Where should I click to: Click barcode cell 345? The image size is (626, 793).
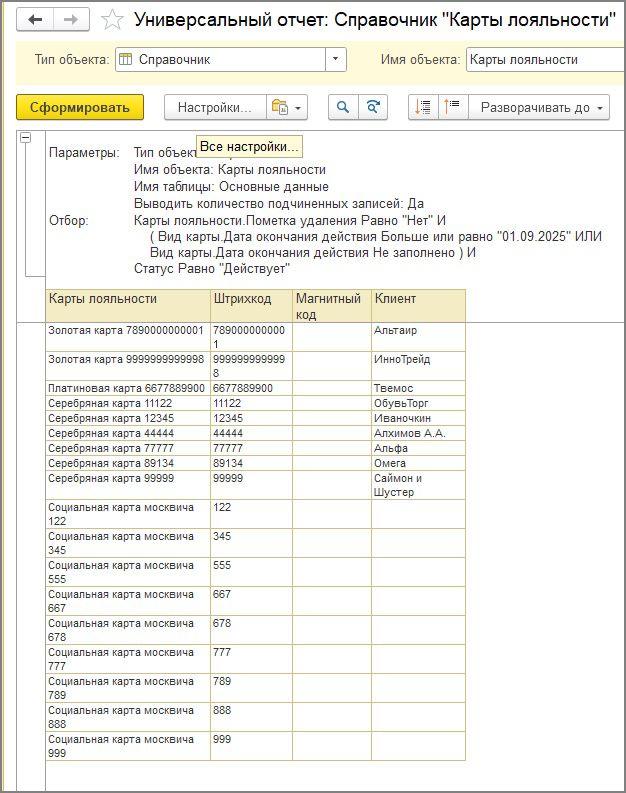tap(251, 543)
